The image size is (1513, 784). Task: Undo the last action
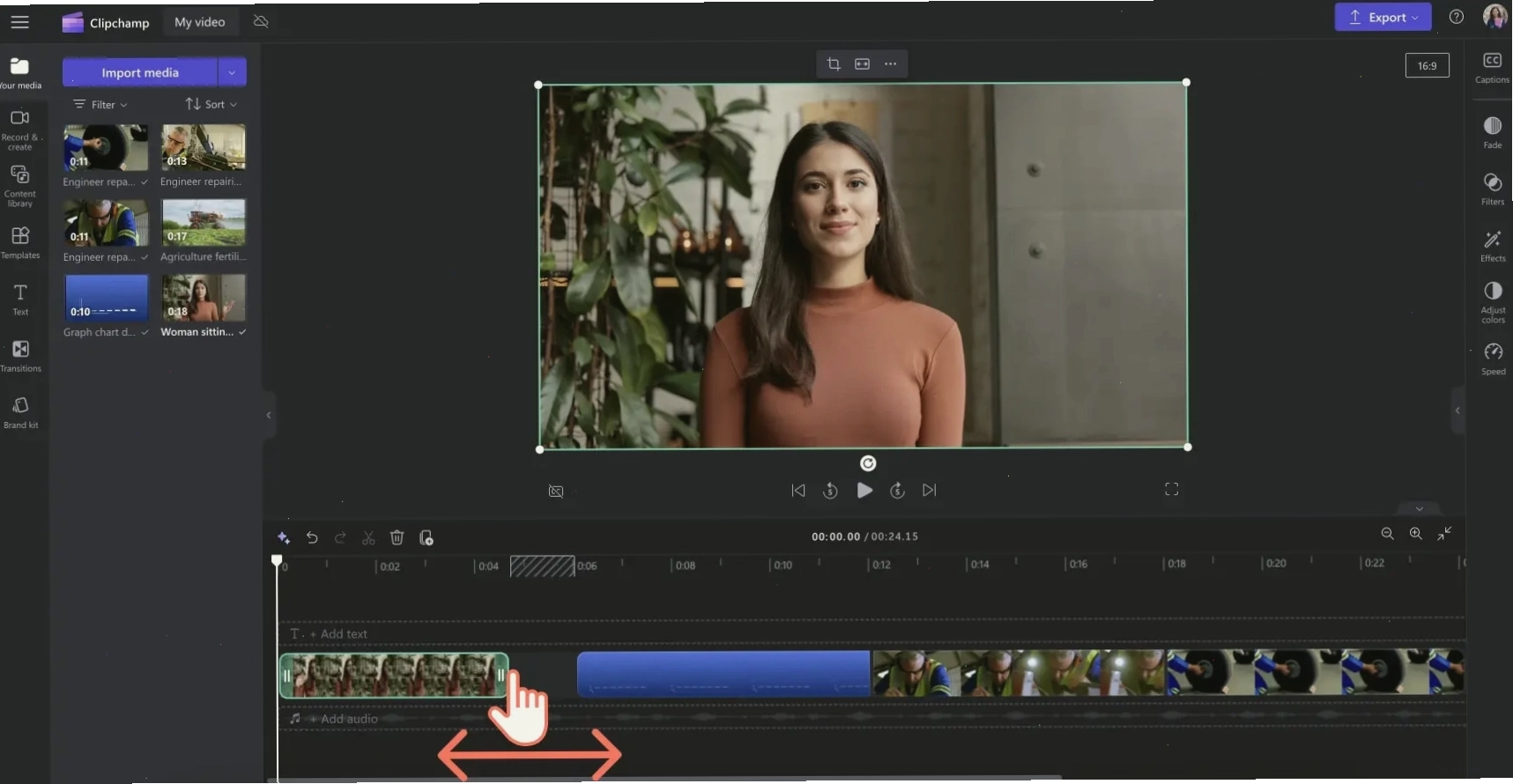coord(312,537)
